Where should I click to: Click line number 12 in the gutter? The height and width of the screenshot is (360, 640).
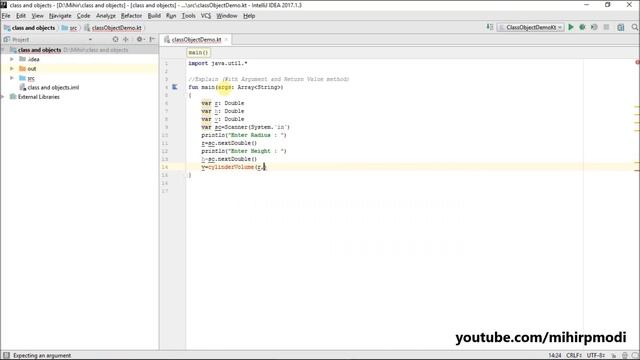click(165, 151)
